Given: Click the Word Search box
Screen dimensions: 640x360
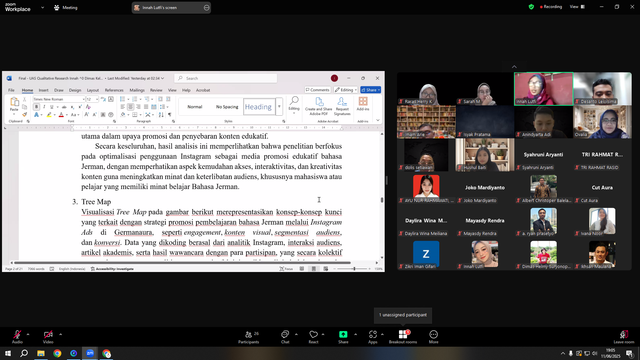Looking at the screenshot, I should [226, 78].
